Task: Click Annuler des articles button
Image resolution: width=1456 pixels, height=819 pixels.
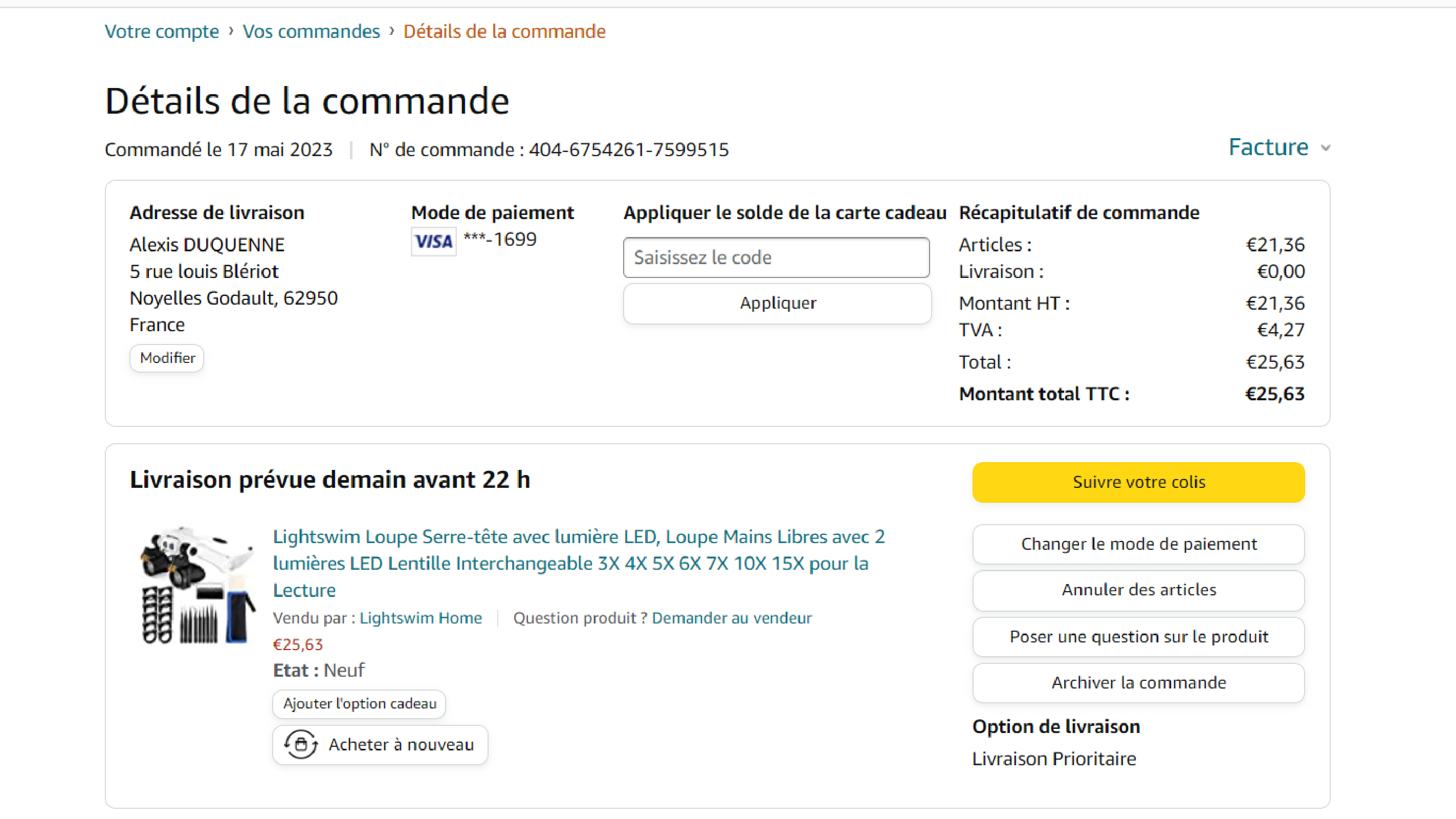Action: (1138, 590)
